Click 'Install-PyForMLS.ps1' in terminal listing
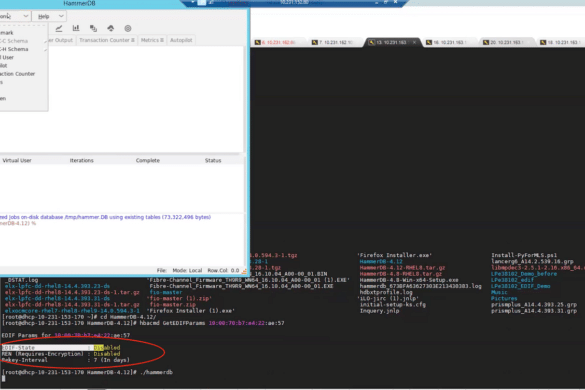 524,255
